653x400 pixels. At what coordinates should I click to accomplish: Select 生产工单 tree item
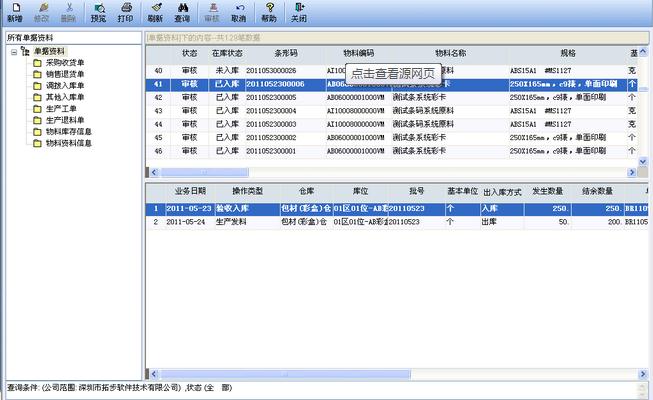click(61, 109)
